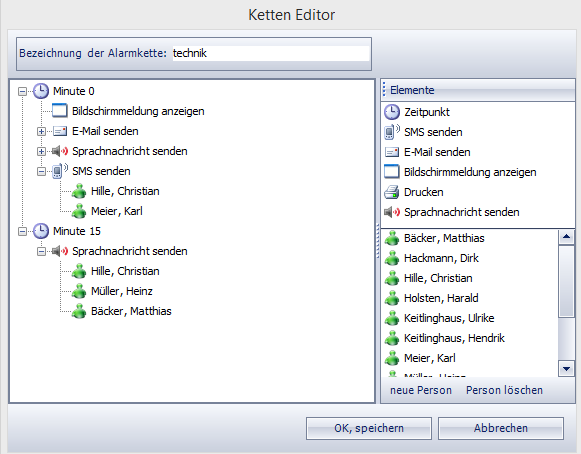The height and width of the screenshot is (454, 581).
Task: Select Holsten, Harald text in person list
Action: click(x=441, y=298)
